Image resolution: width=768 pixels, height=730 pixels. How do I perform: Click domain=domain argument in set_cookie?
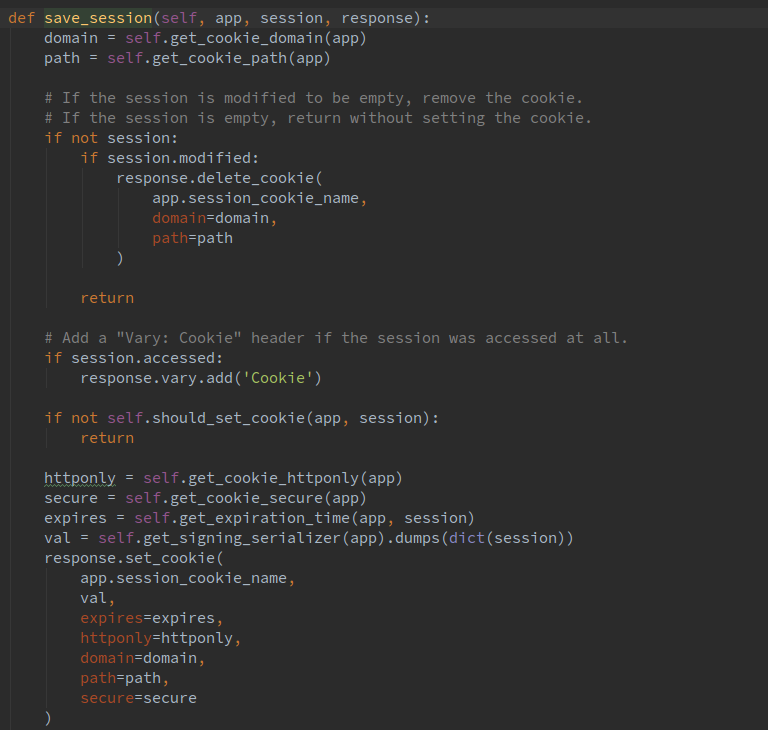point(139,658)
